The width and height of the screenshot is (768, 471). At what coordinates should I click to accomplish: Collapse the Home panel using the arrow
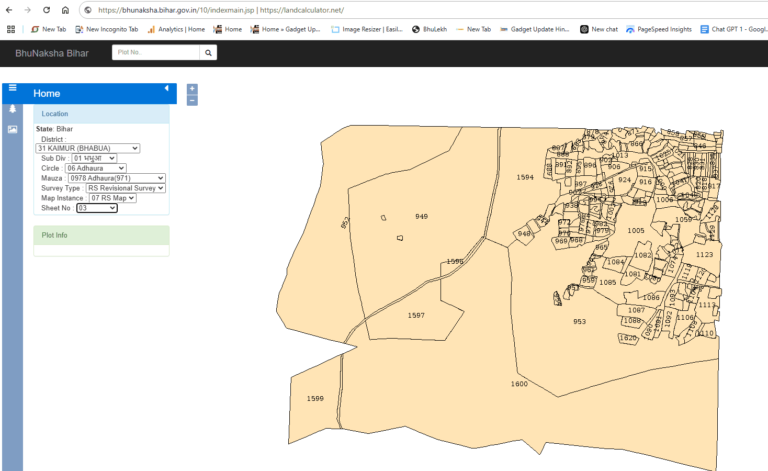166,90
